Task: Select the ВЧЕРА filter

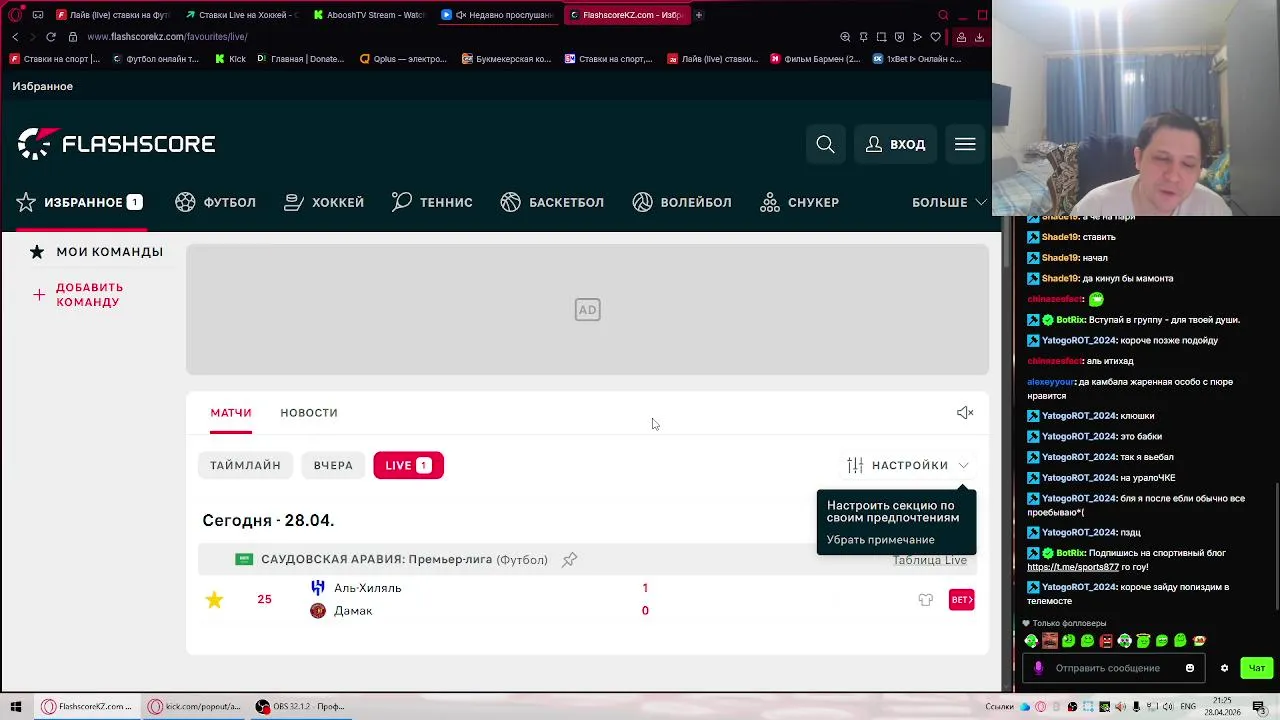Action: [333, 465]
